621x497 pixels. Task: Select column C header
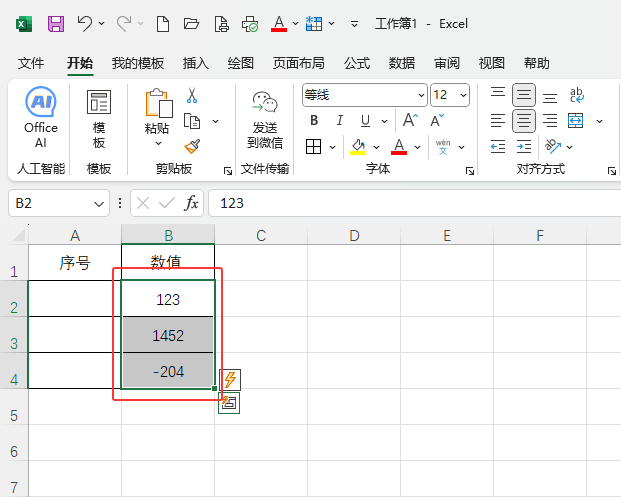[261, 236]
